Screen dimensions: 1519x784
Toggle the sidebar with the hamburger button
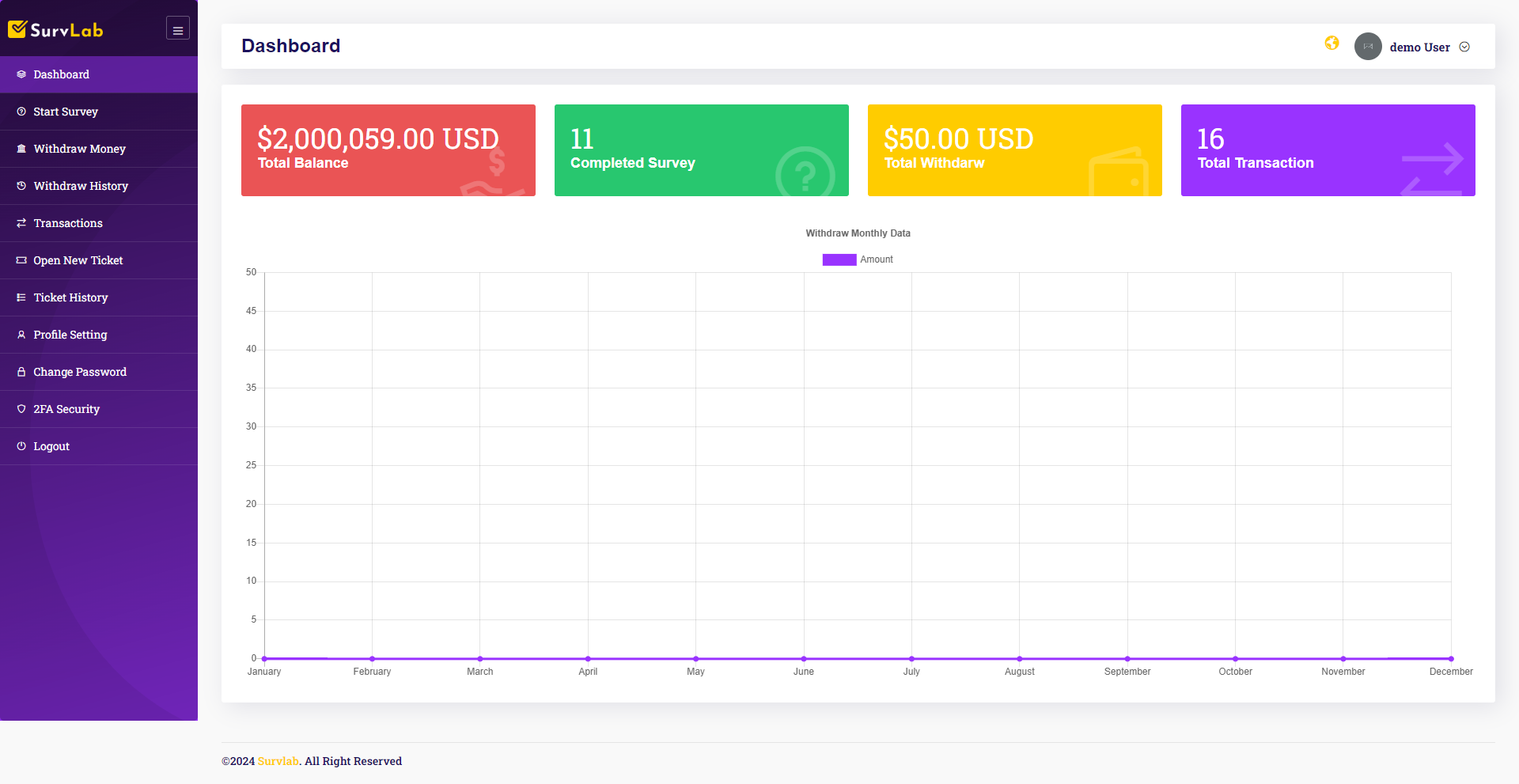(x=177, y=28)
